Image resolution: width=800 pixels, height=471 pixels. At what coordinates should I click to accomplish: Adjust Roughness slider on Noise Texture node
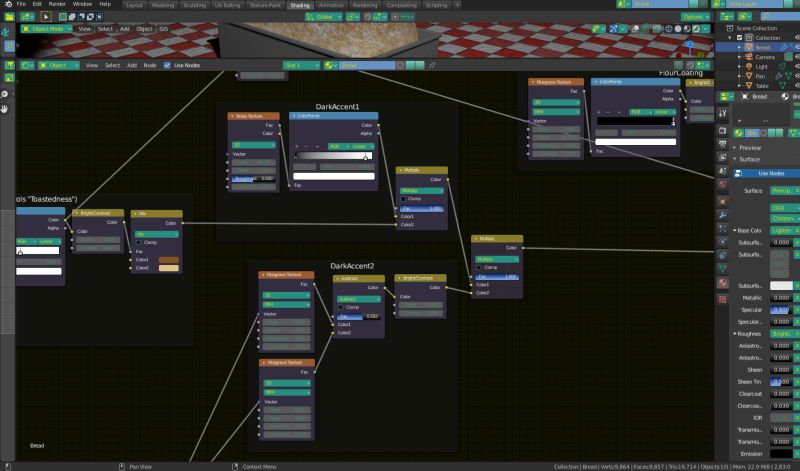[x=254, y=179]
